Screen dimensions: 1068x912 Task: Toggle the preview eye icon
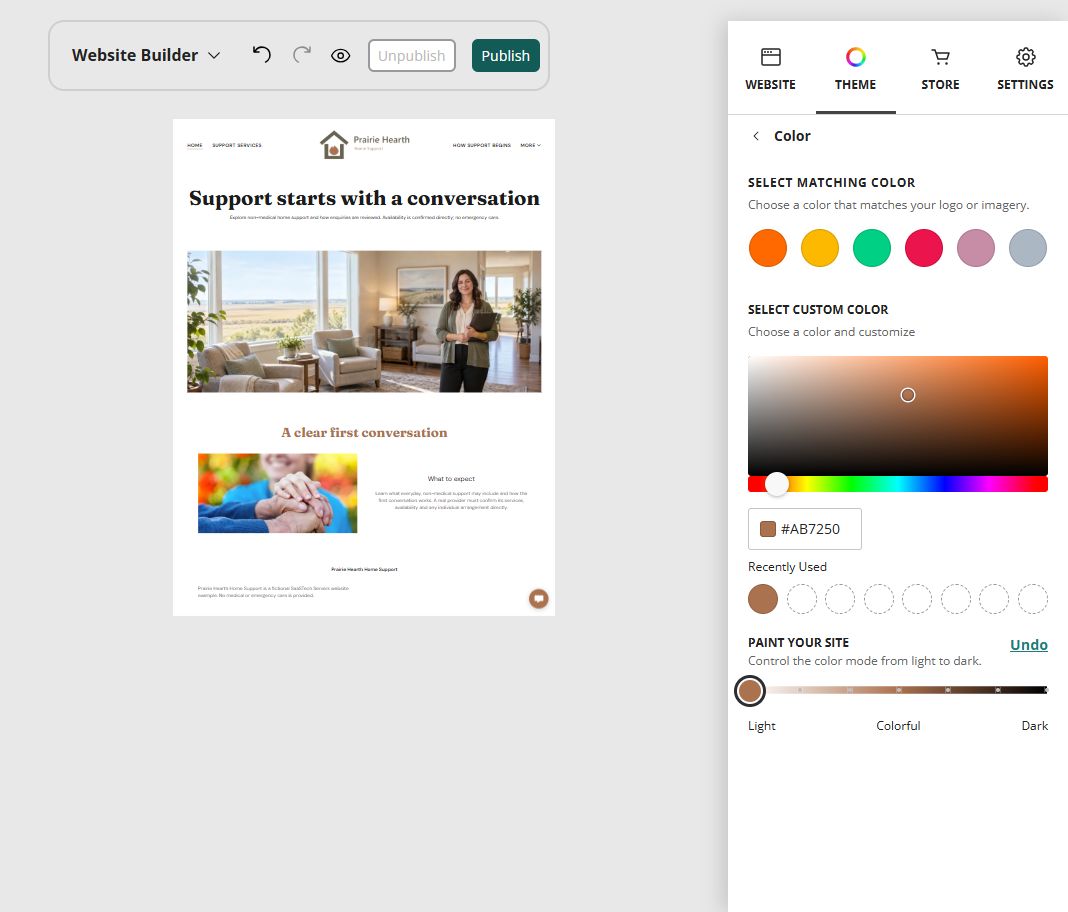coord(341,56)
